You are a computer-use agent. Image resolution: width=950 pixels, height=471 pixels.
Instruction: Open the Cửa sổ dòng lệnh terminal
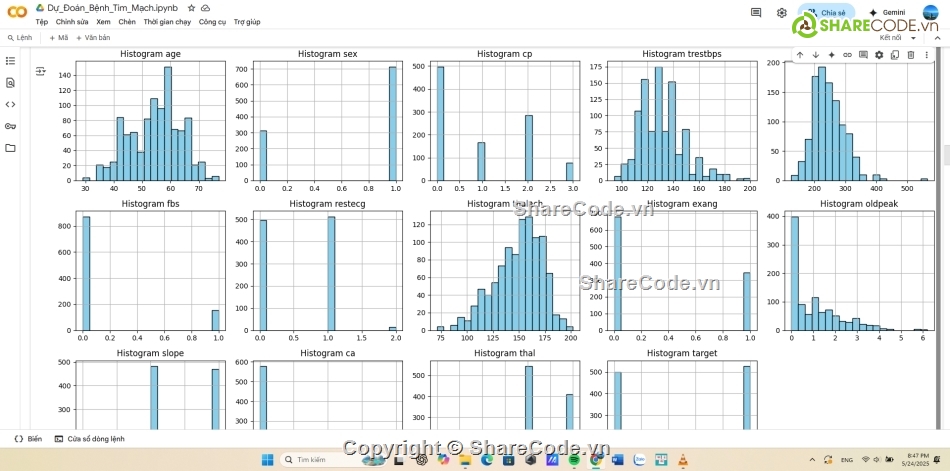(90, 439)
